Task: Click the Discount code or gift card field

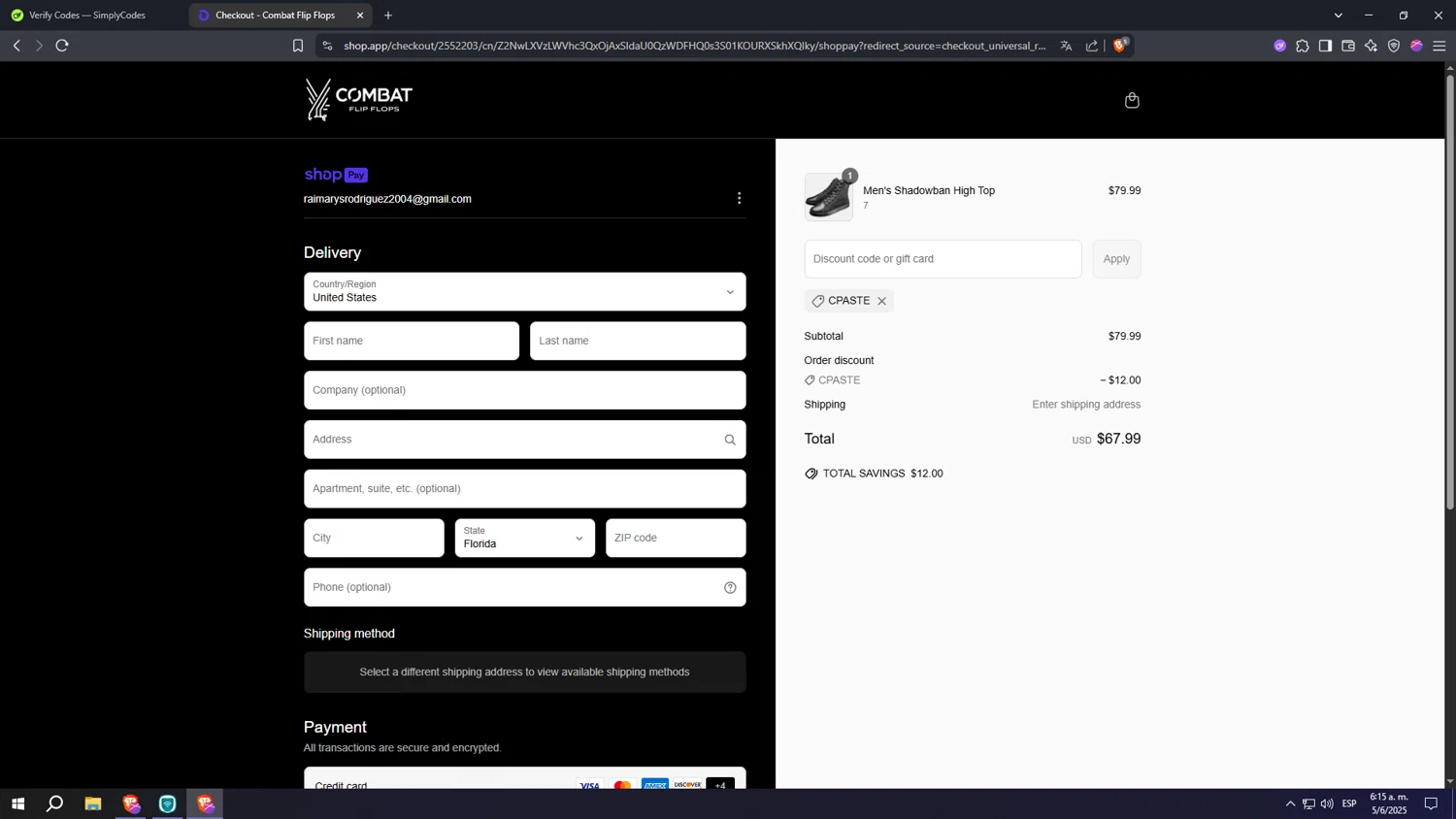Action: (943, 259)
